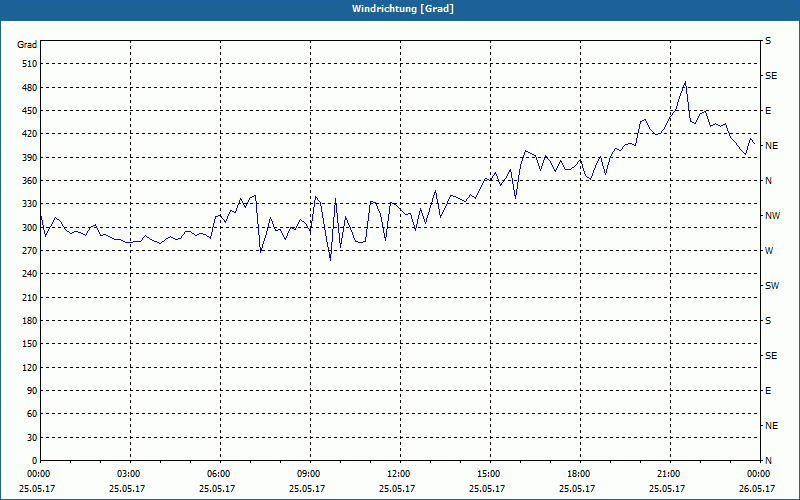Click the W compass direction label
The height and width of the screenshot is (500, 800).
point(769,251)
